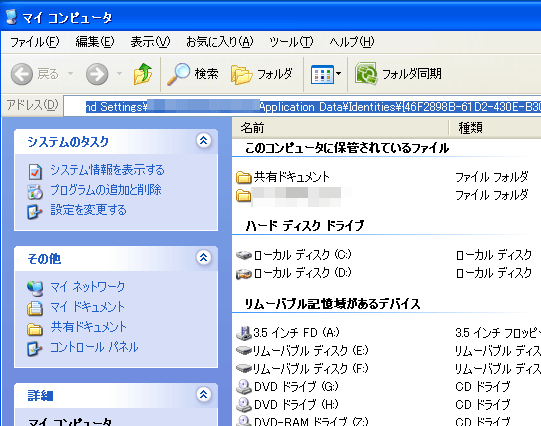This screenshot has width=541, height=426.
Task: Toggle the Folders (フォルダ) pane button
Action: [262, 74]
